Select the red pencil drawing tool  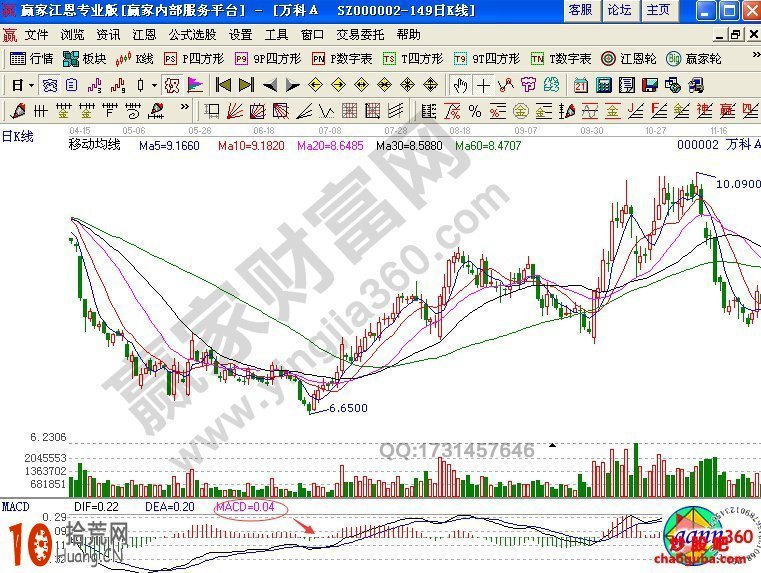(x=18, y=111)
